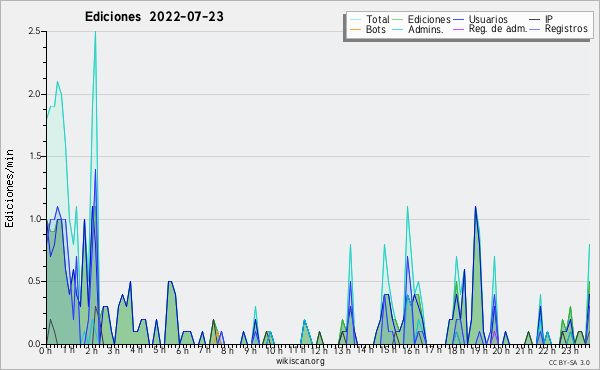Click the Total peak near 16 h
Screen dimensions: 600x370
point(408,207)
